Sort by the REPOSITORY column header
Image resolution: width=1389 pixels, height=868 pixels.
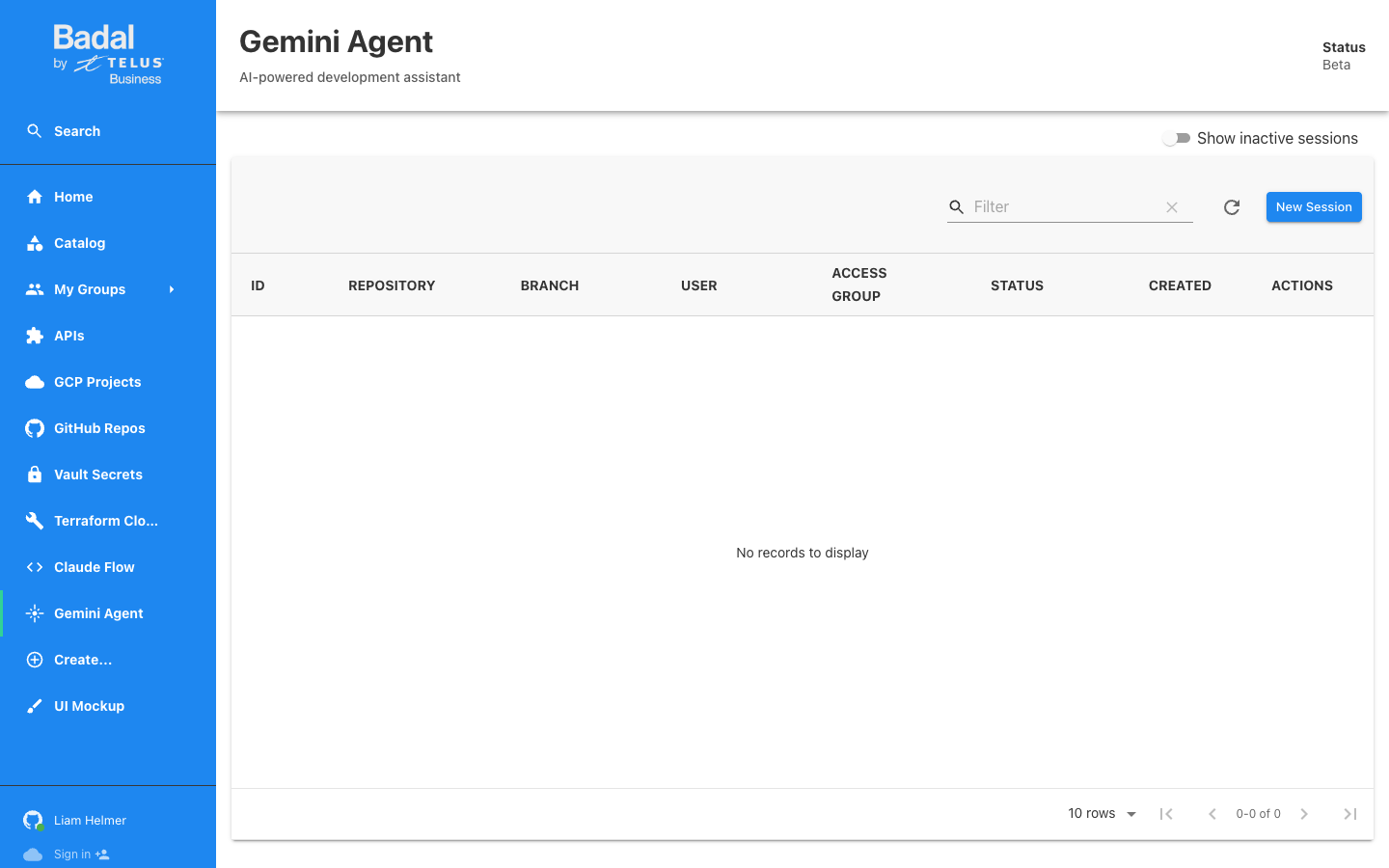(x=392, y=285)
